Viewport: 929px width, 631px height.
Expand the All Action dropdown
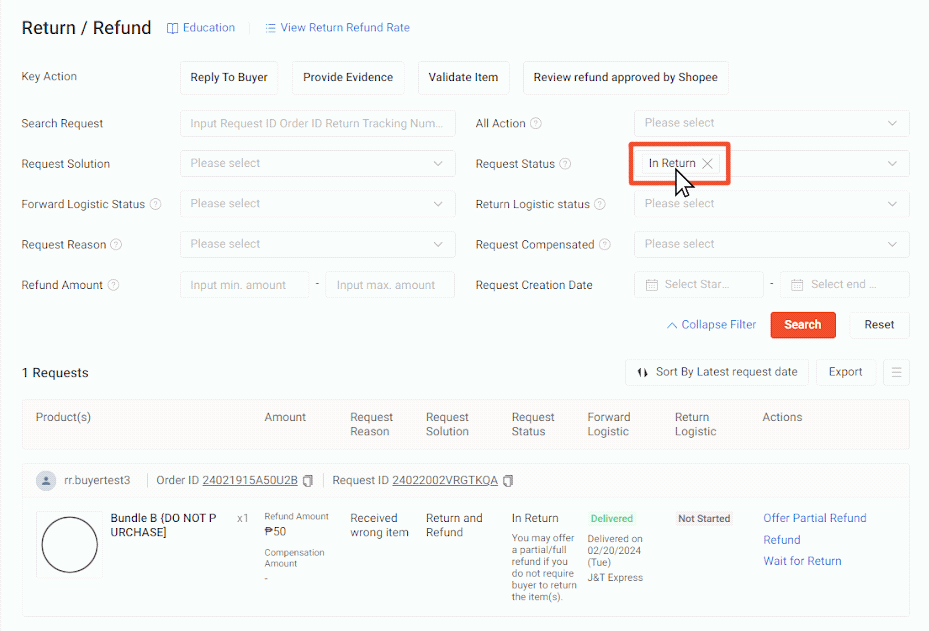point(771,124)
